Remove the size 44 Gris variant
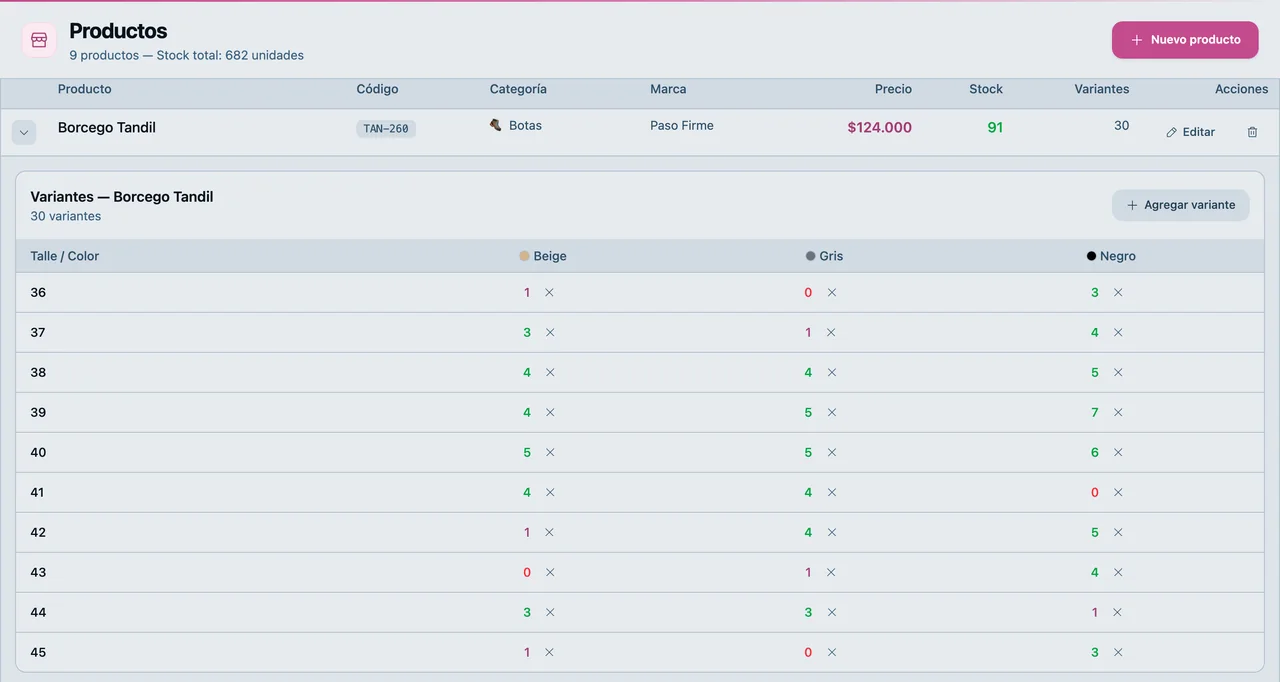This screenshot has width=1280, height=682. coord(831,613)
